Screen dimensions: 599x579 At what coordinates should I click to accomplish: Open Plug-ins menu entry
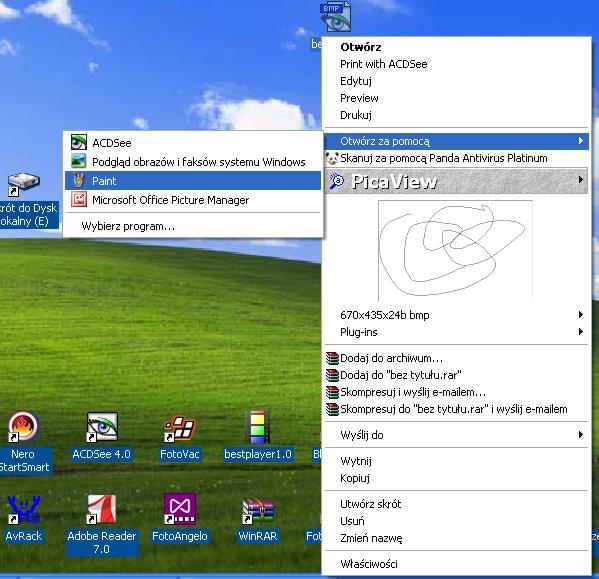pos(456,332)
